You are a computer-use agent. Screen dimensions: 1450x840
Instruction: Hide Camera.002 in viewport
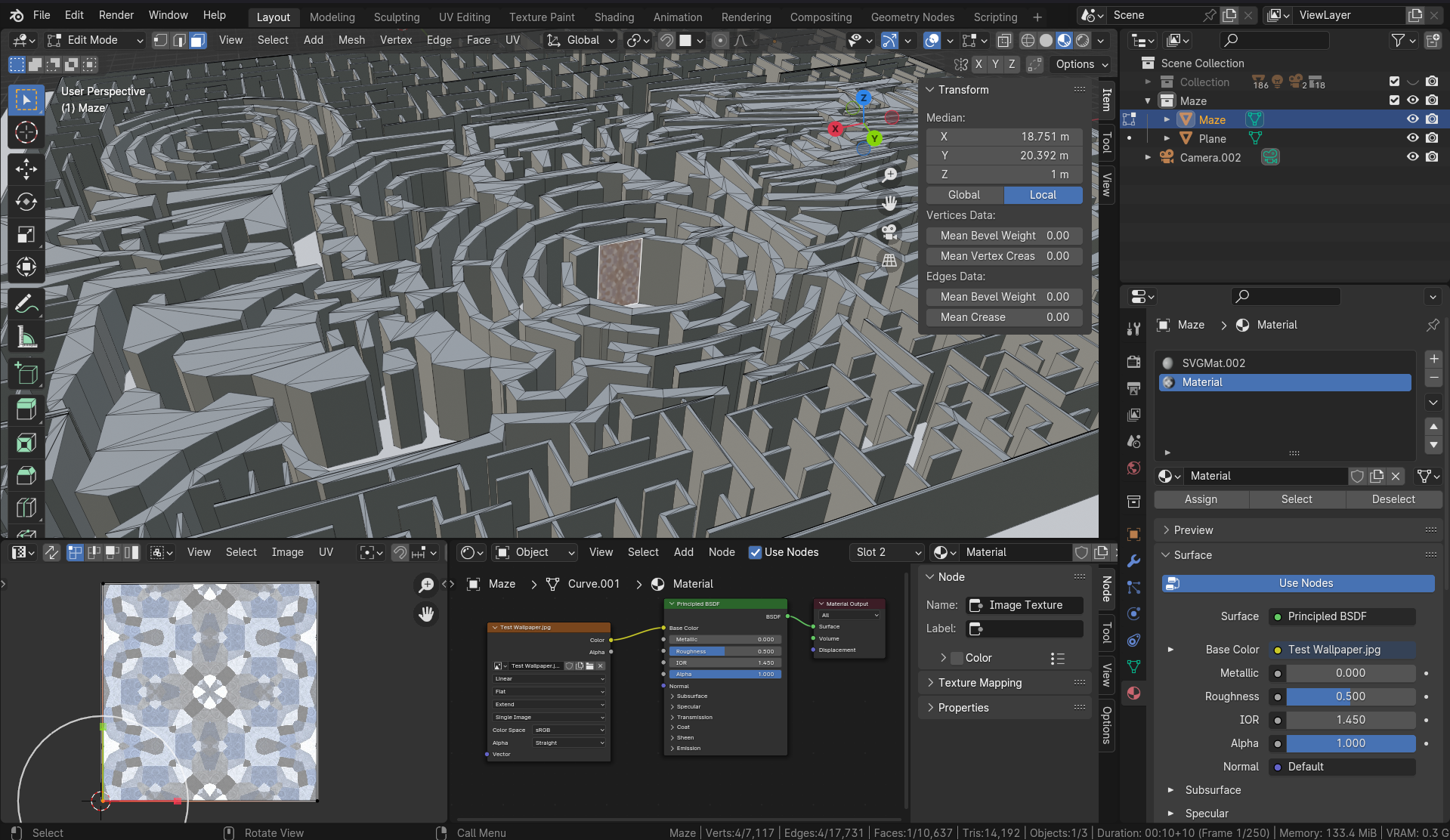click(x=1412, y=157)
